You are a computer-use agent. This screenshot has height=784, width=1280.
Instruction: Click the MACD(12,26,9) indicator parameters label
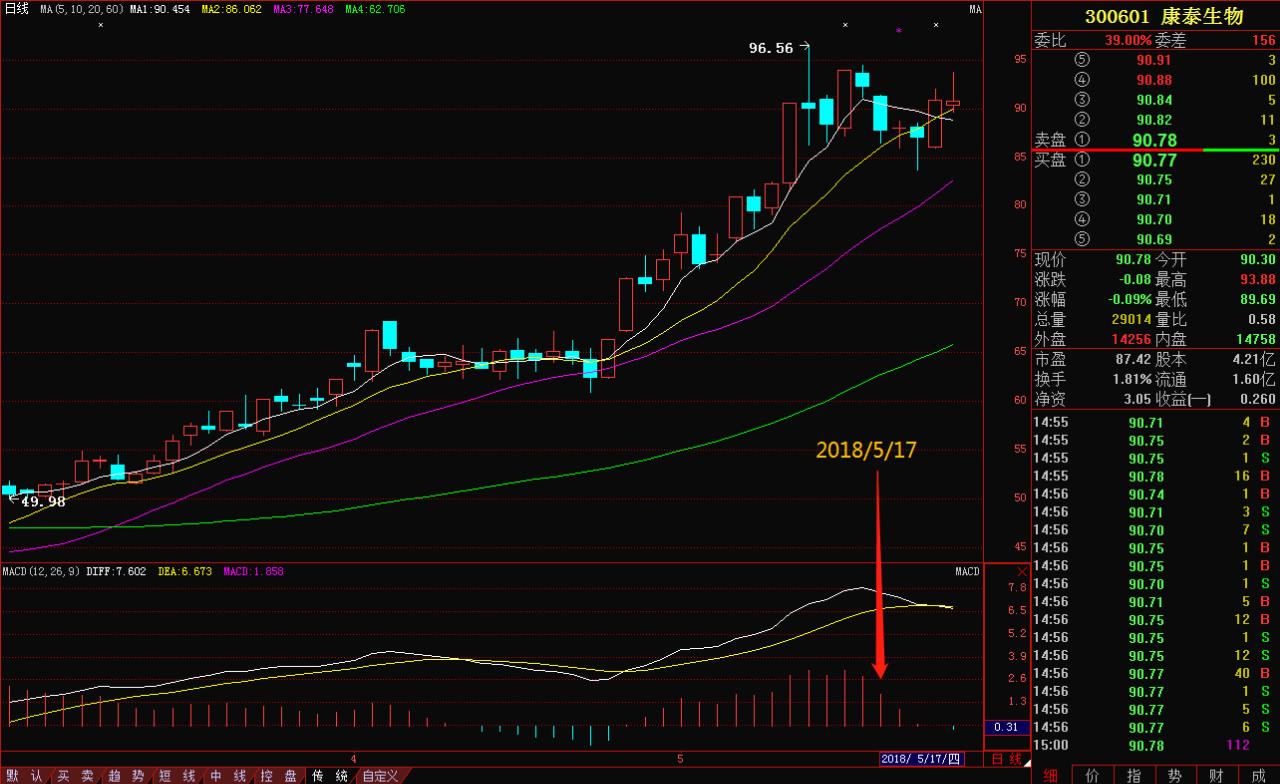(x=39, y=571)
